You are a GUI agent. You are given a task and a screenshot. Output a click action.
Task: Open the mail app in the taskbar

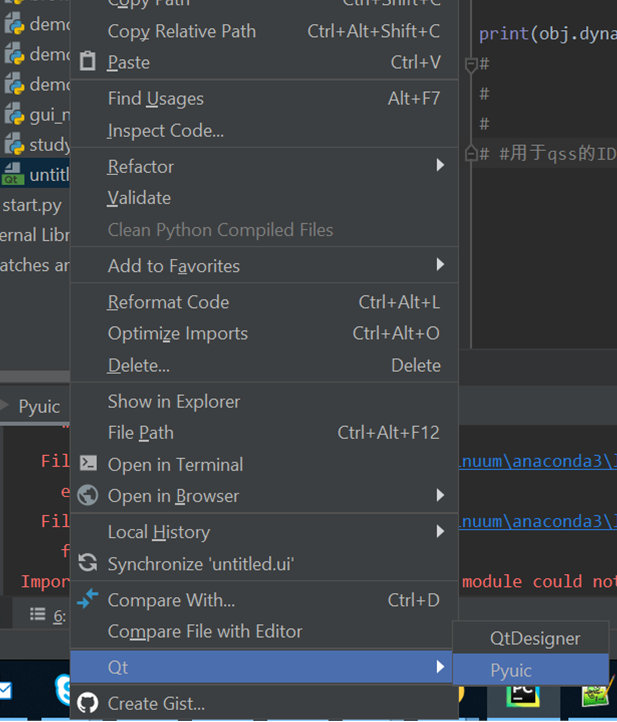(x=6, y=690)
